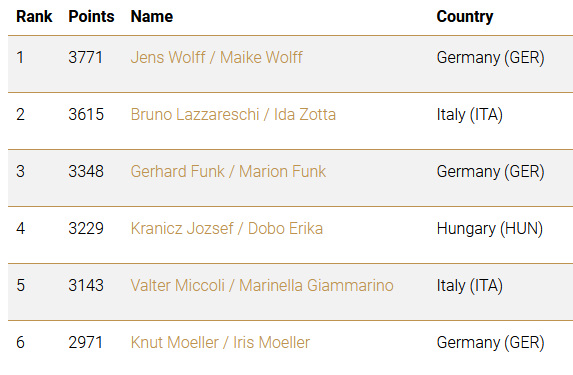This screenshot has width=573, height=375.
Task: Open Valter Miccoli / Marinella Giammarino link
Action: click(262, 285)
